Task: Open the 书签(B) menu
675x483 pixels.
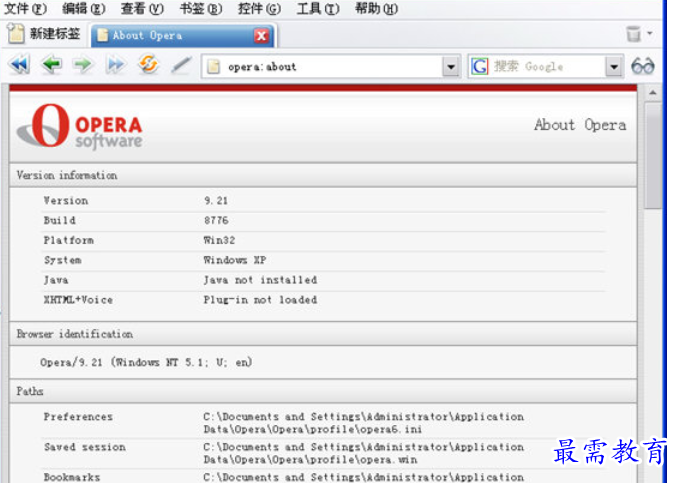Action: [201, 8]
